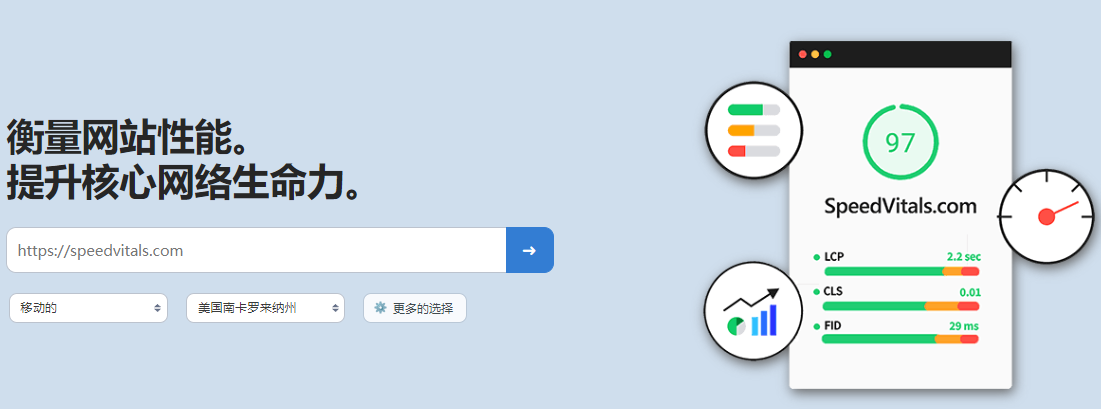This screenshot has width=1101, height=409.
Task: Open 更多的选择 options button
Action: pos(414,308)
